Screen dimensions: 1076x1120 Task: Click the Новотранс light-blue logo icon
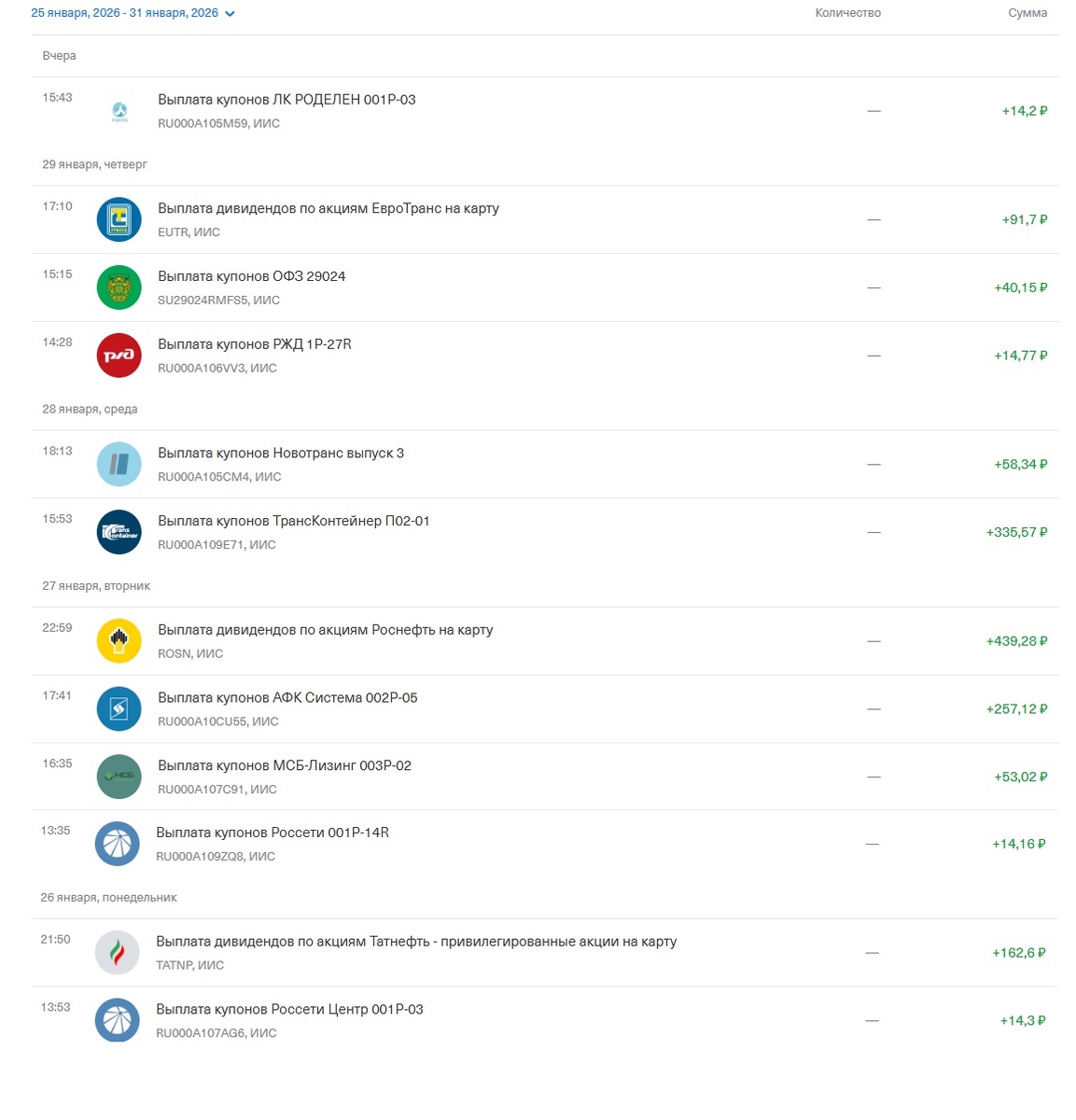pyautogui.click(x=119, y=464)
